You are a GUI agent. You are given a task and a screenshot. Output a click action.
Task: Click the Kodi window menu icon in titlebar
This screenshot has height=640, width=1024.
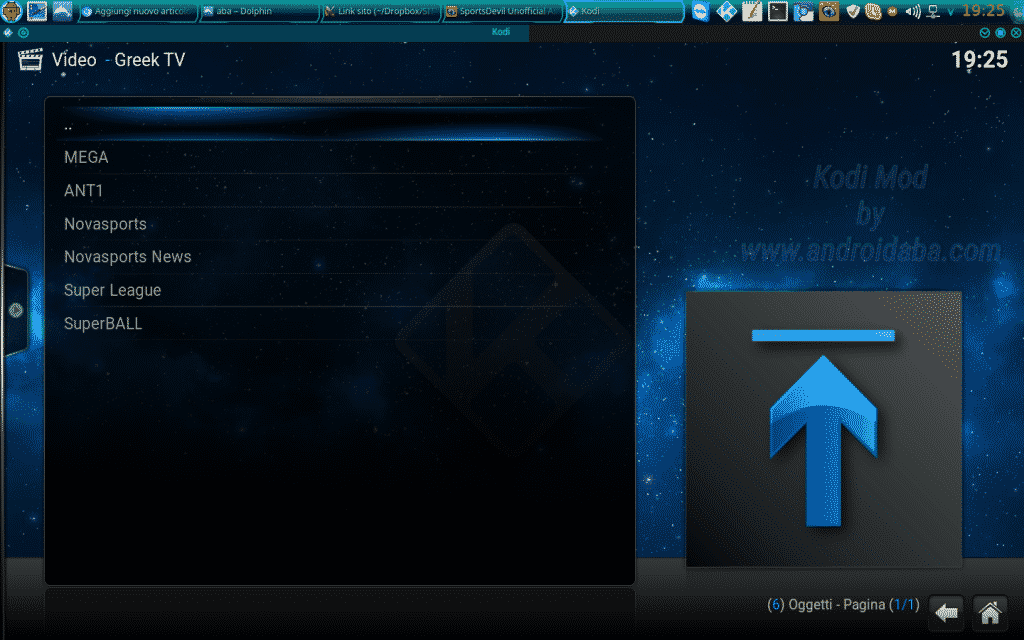click(x=8, y=32)
